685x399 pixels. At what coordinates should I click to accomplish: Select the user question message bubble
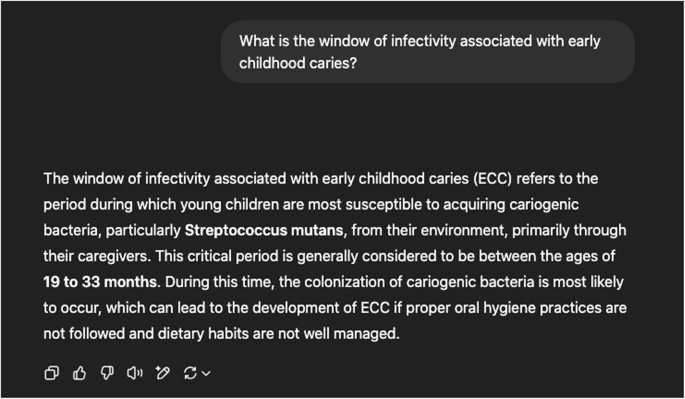pos(428,52)
